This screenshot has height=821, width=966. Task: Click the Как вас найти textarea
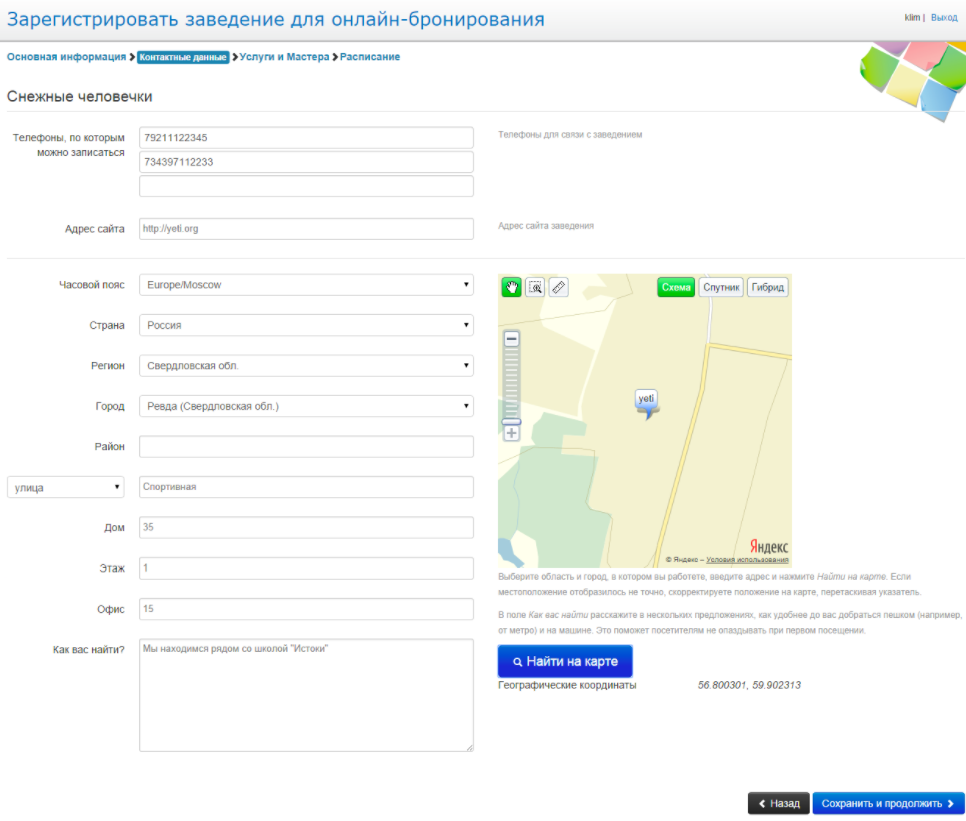[306, 695]
